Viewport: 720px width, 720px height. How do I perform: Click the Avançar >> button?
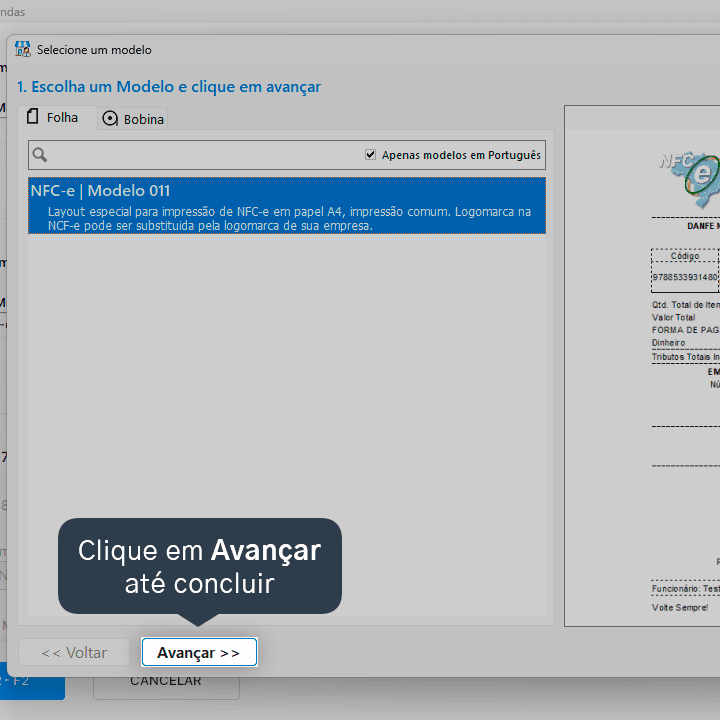click(199, 652)
